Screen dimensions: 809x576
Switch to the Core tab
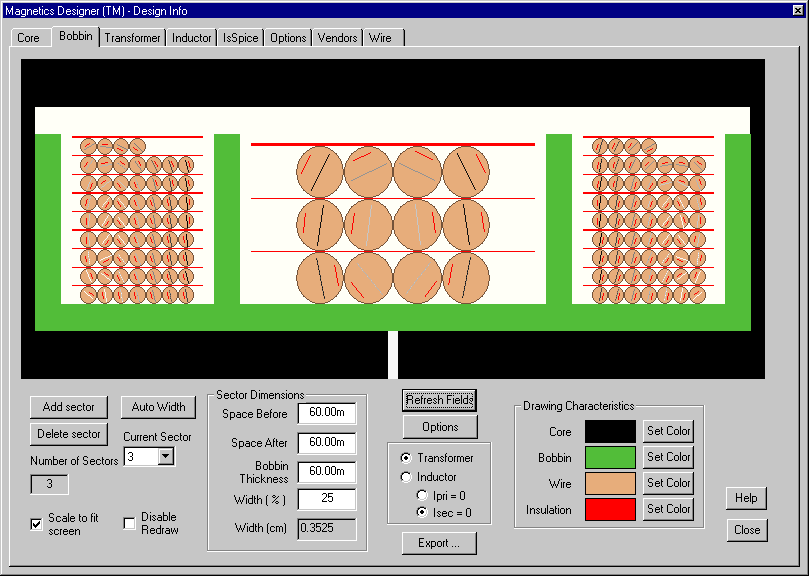(29, 37)
